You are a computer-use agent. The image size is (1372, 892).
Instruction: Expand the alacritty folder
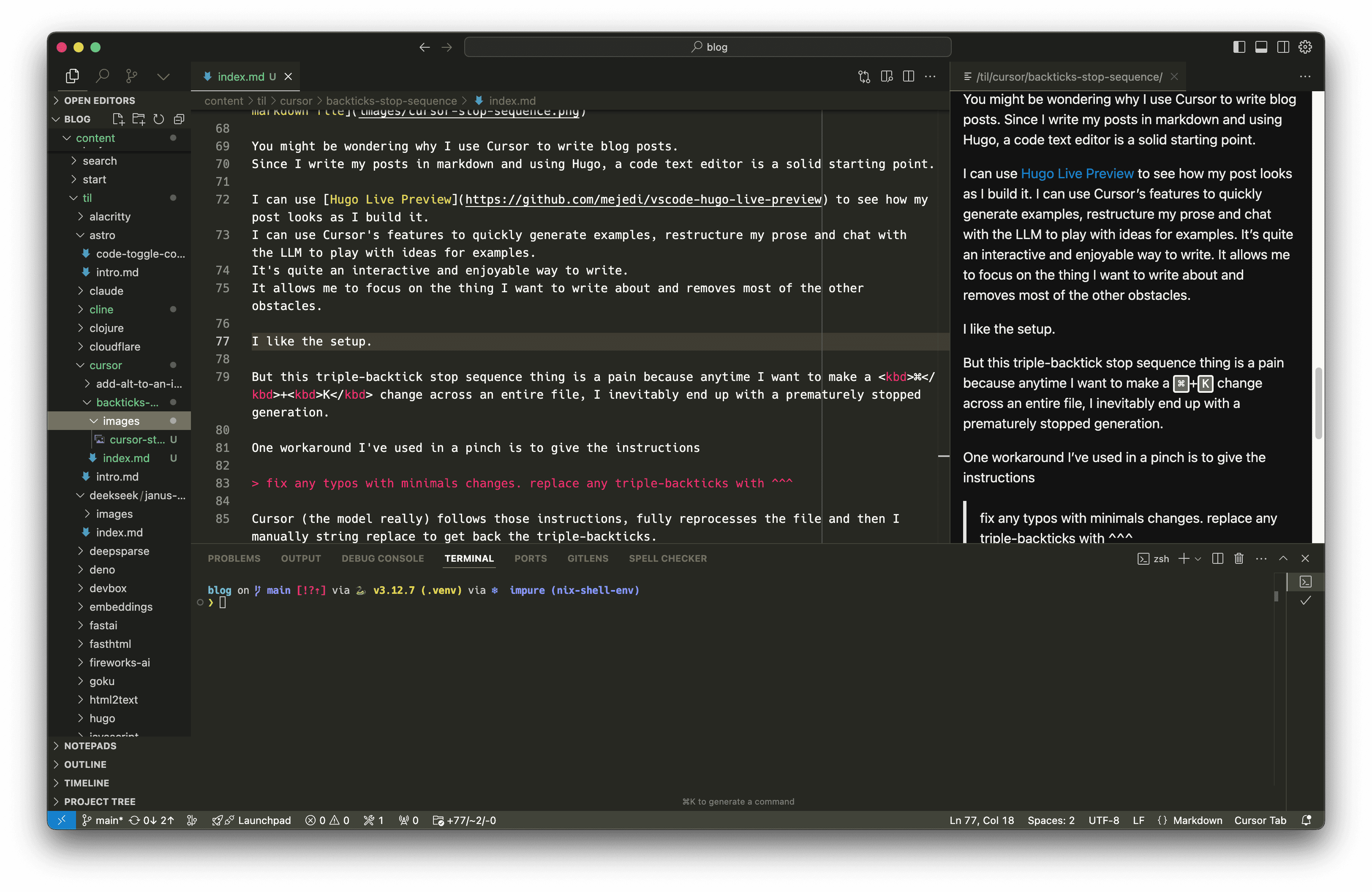[109, 217]
